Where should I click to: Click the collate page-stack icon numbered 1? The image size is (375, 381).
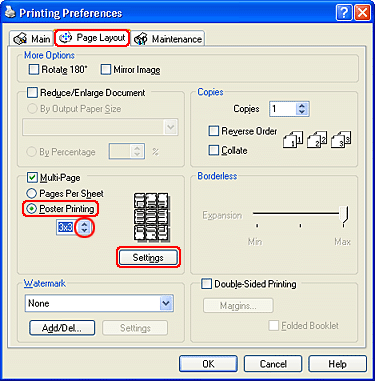(x=293, y=139)
